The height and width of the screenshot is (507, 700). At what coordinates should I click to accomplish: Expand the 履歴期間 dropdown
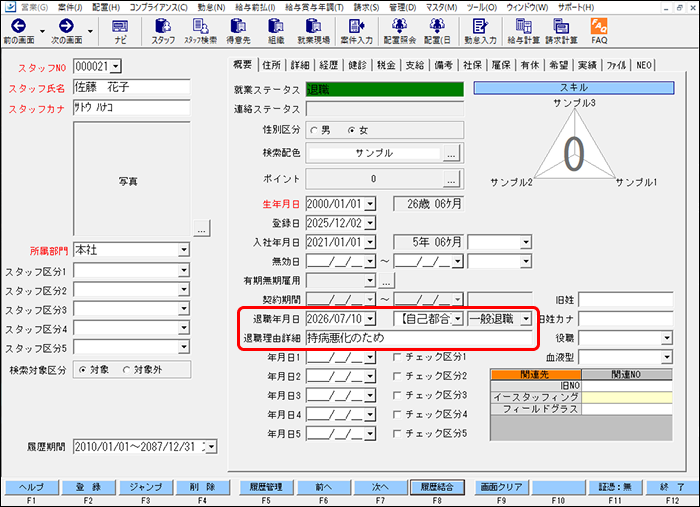tap(212, 446)
